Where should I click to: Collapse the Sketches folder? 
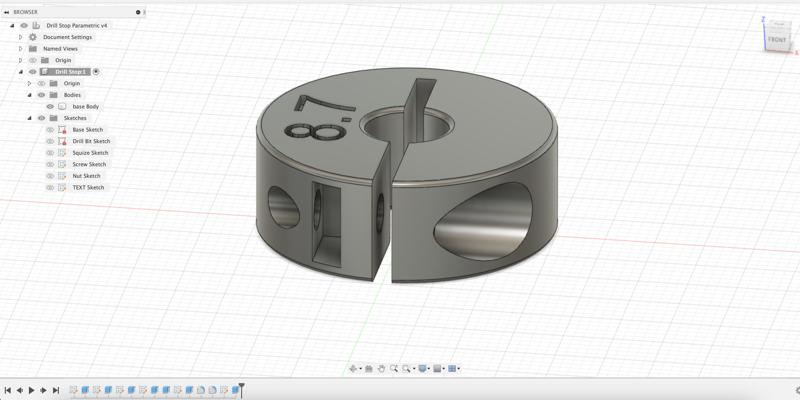click(29, 118)
